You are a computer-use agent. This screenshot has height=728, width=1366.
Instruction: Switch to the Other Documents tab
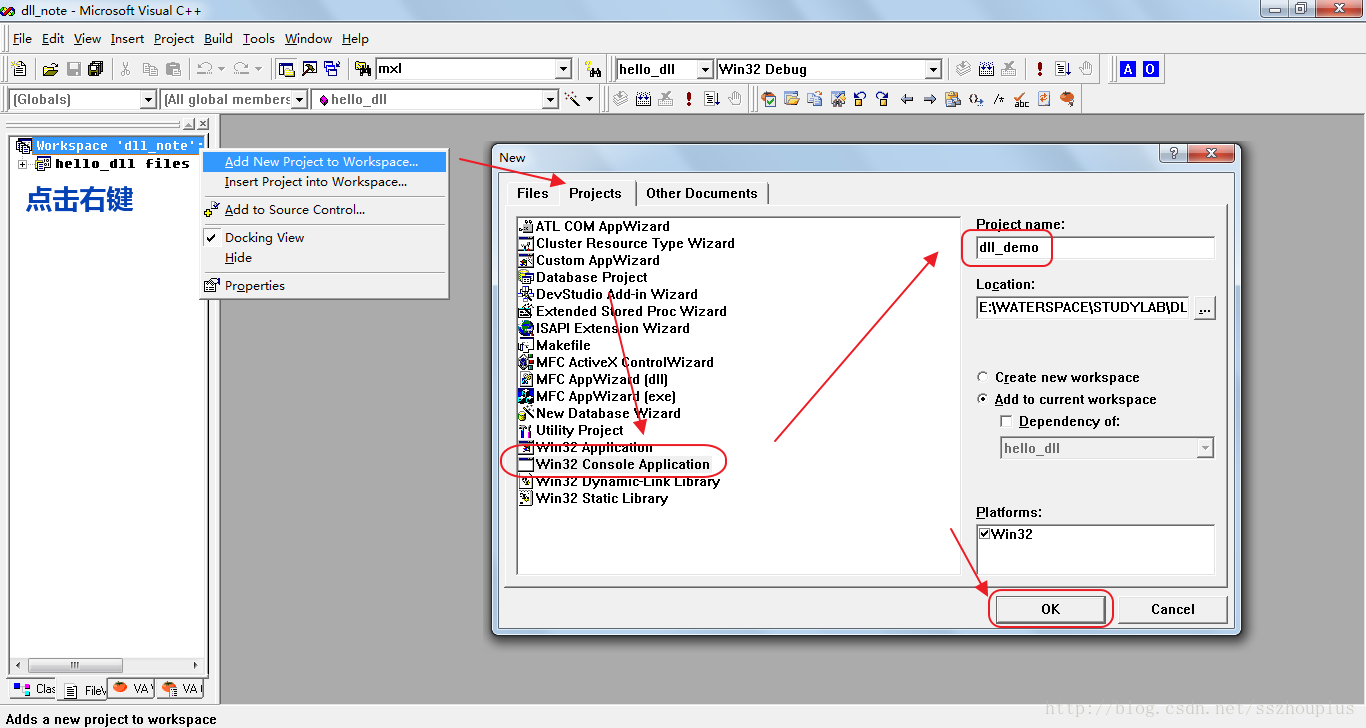point(702,193)
